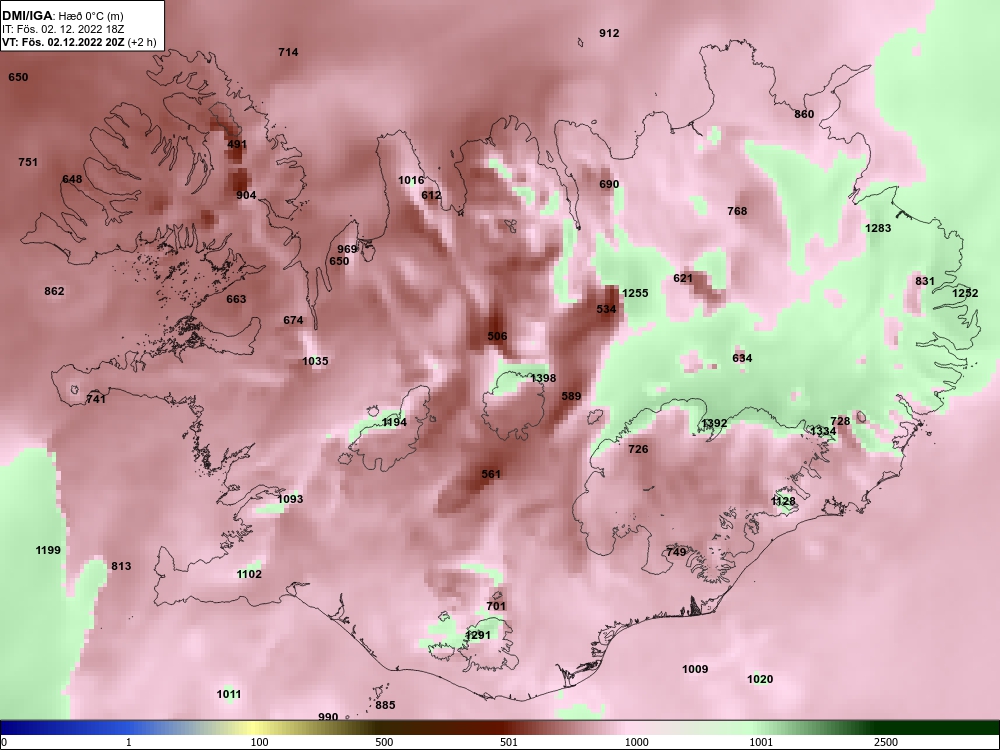The width and height of the screenshot is (1000, 750).
Task: Select the 1283 height value
Action: pyautogui.click(x=878, y=228)
